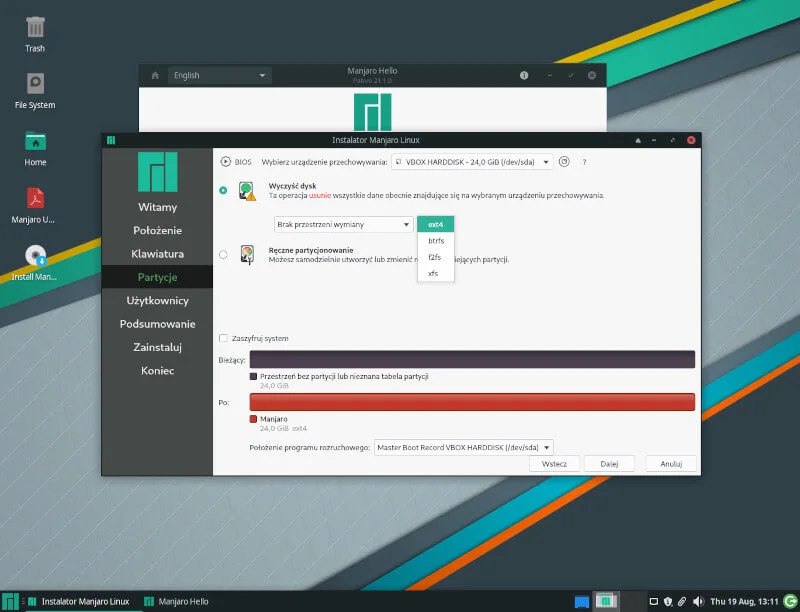Click the green update icon in the tray
Viewport: 800px width, 612px height.
[788, 599]
